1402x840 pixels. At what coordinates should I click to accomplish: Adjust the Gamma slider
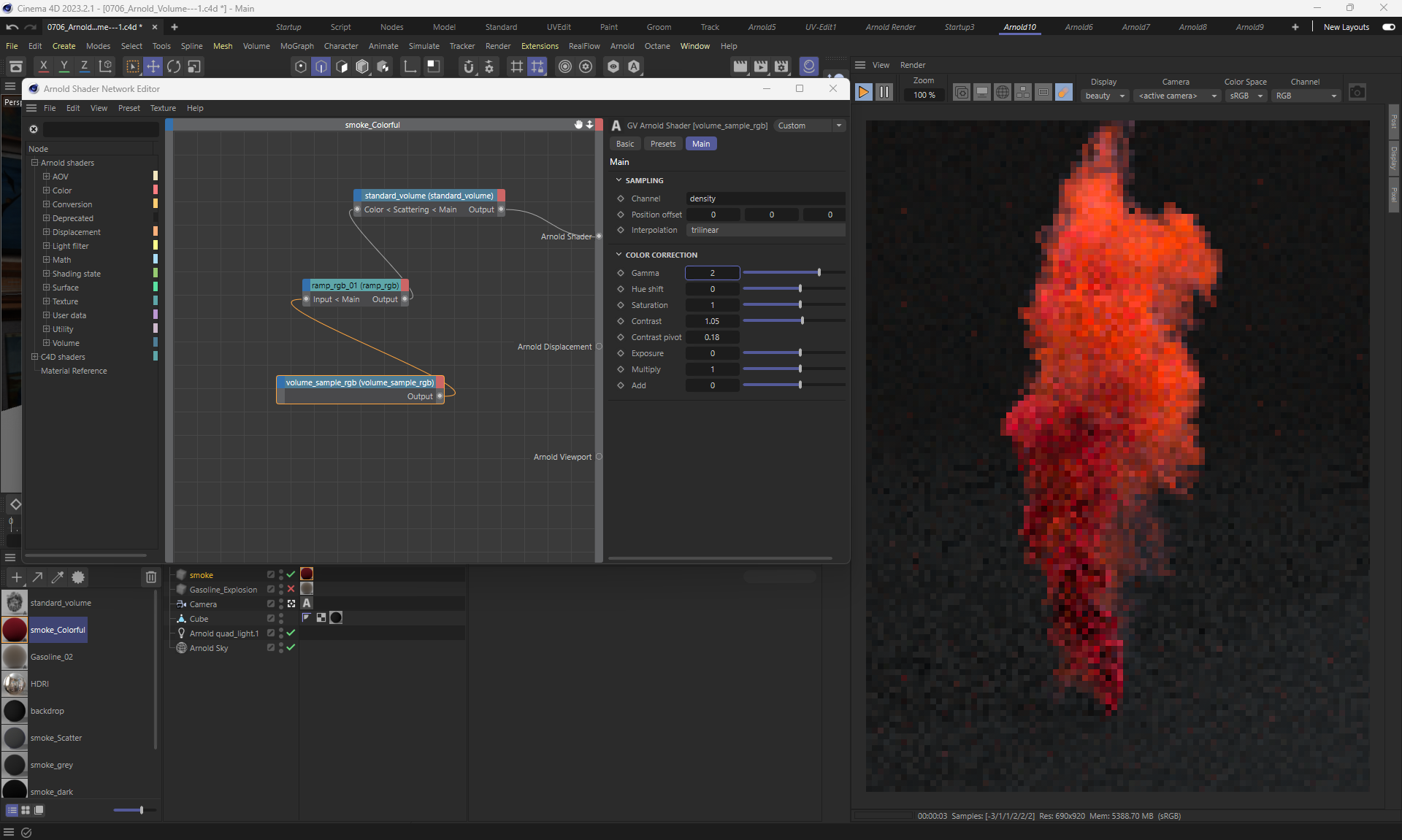point(819,272)
